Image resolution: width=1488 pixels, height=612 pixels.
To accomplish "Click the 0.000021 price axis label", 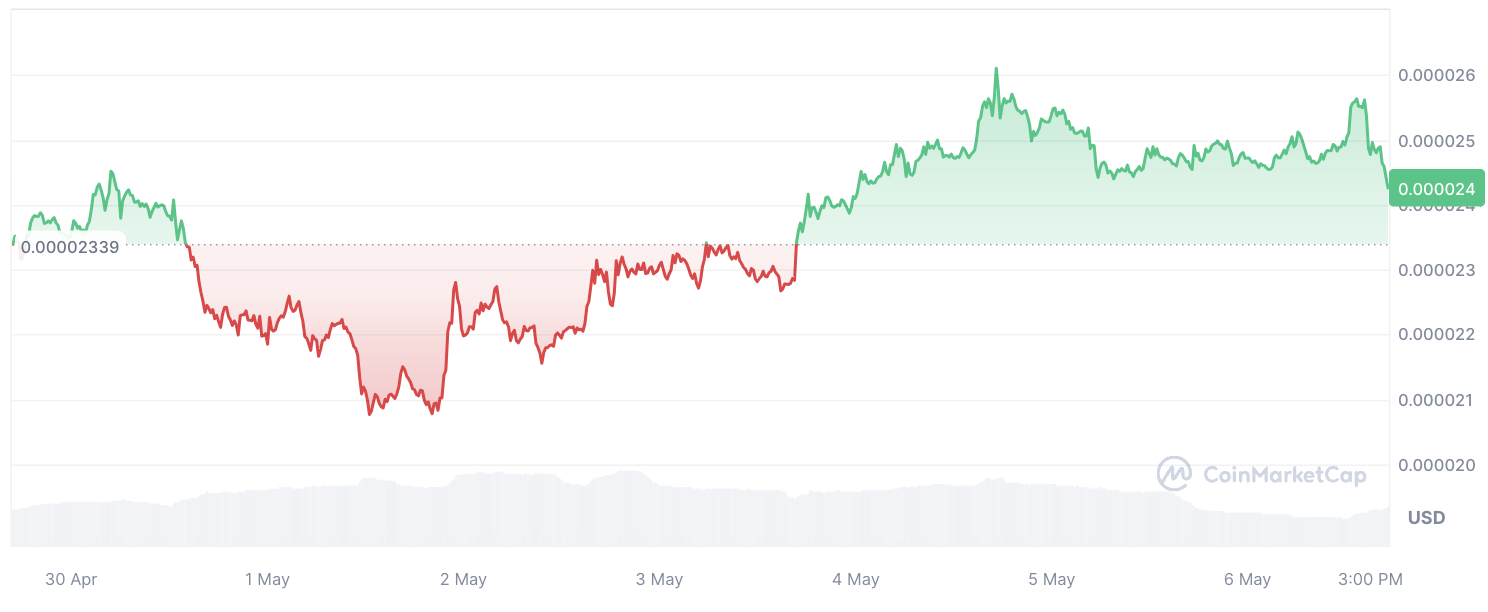I will click(x=1436, y=400).
